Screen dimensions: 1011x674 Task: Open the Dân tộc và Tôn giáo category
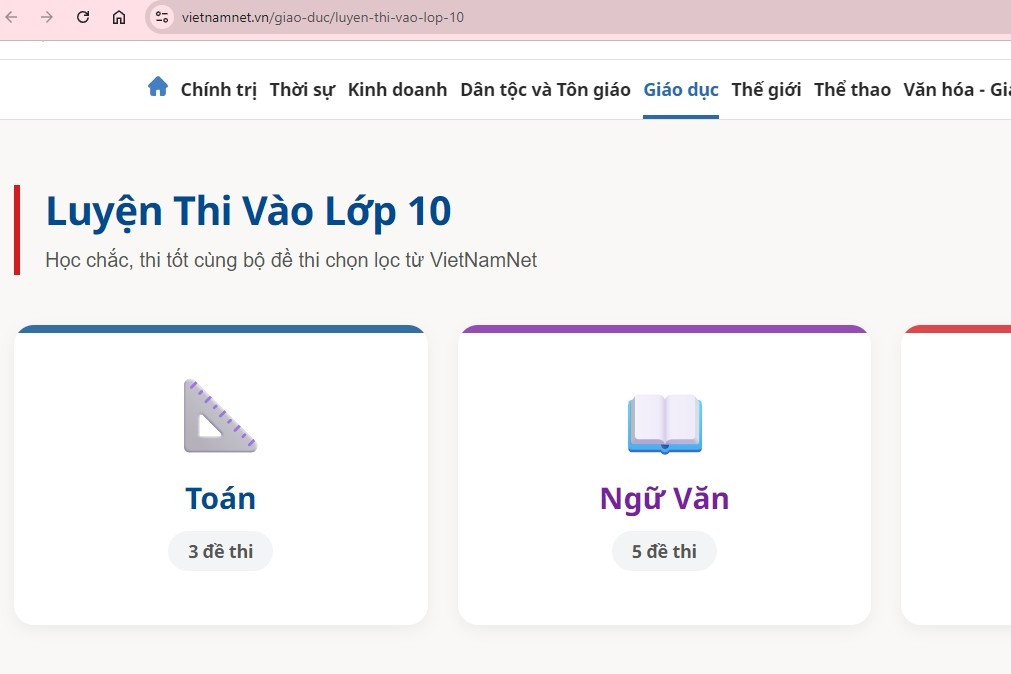tap(544, 89)
